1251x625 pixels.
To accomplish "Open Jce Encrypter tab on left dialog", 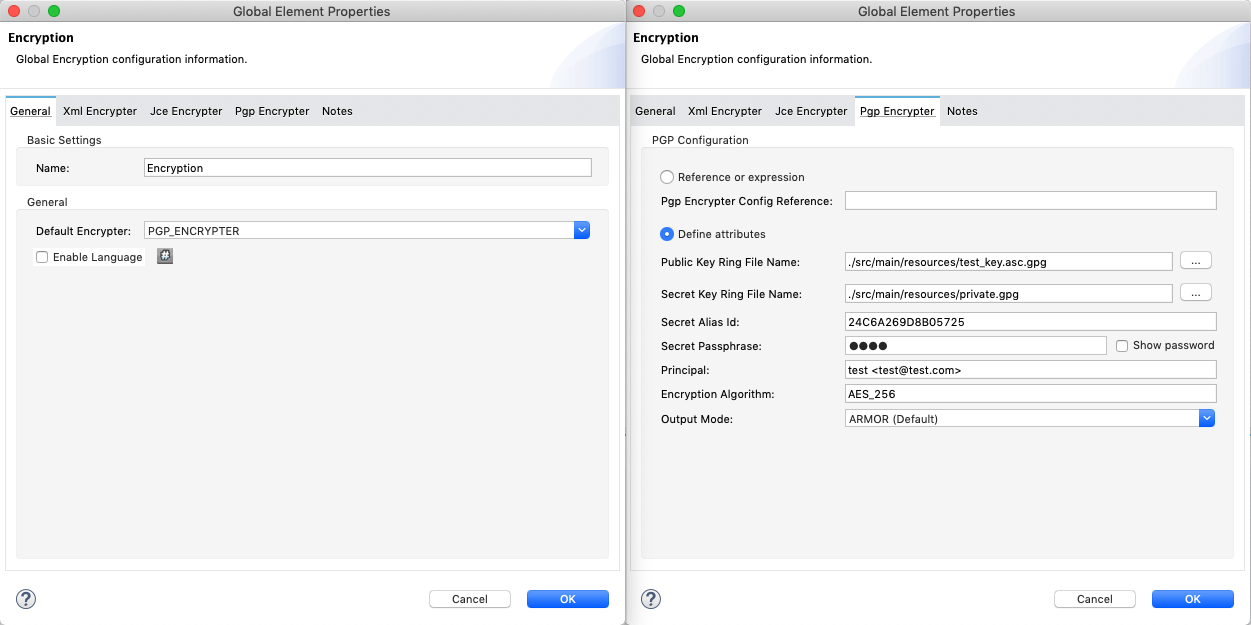I will pos(186,111).
